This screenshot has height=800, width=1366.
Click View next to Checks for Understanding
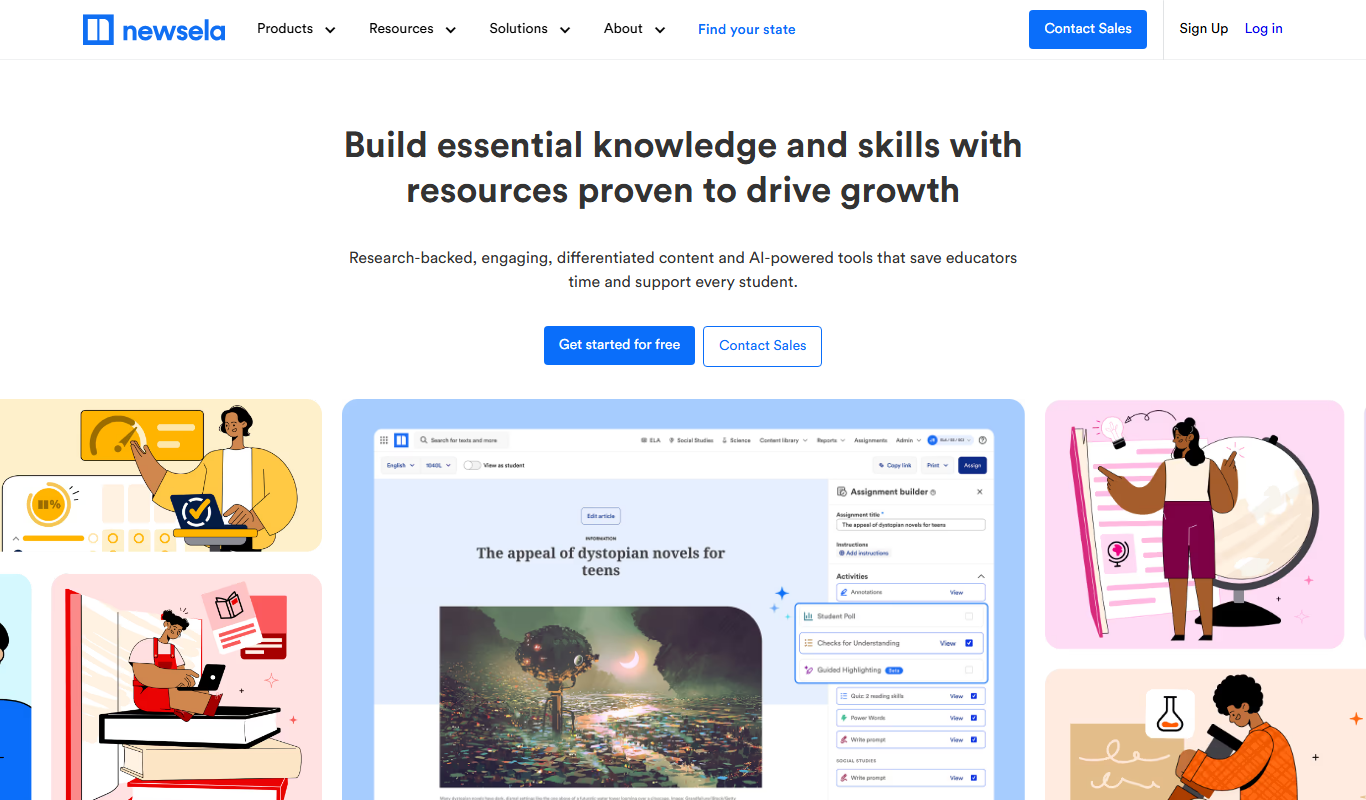click(x=948, y=643)
